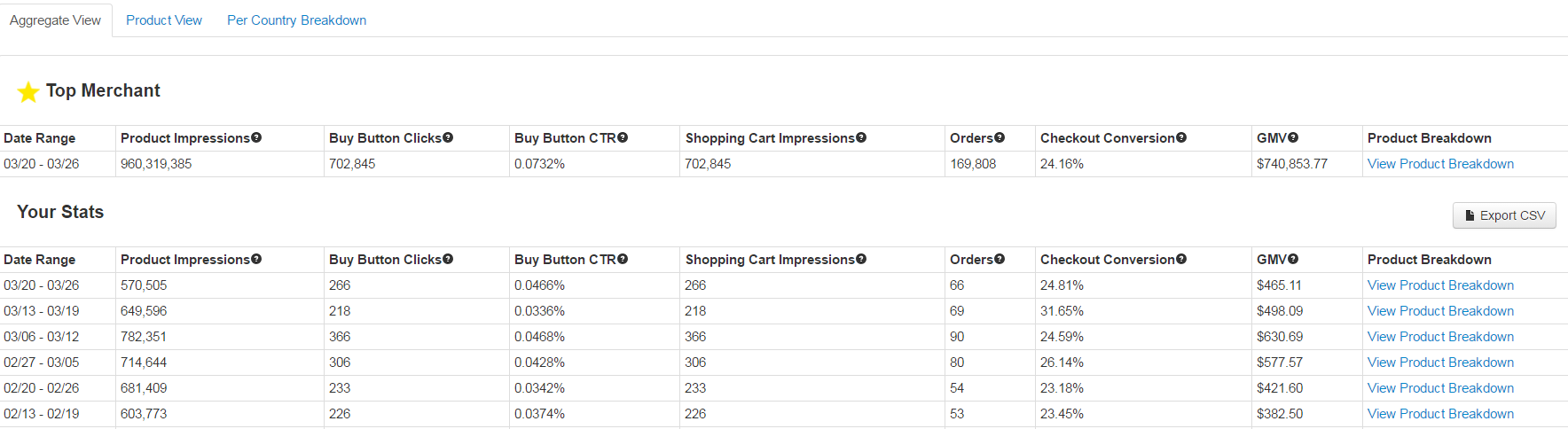
Task: Click help icon beside Your Stats Checkout Conversion
Action: pyautogui.click(x=1181, y=259)
